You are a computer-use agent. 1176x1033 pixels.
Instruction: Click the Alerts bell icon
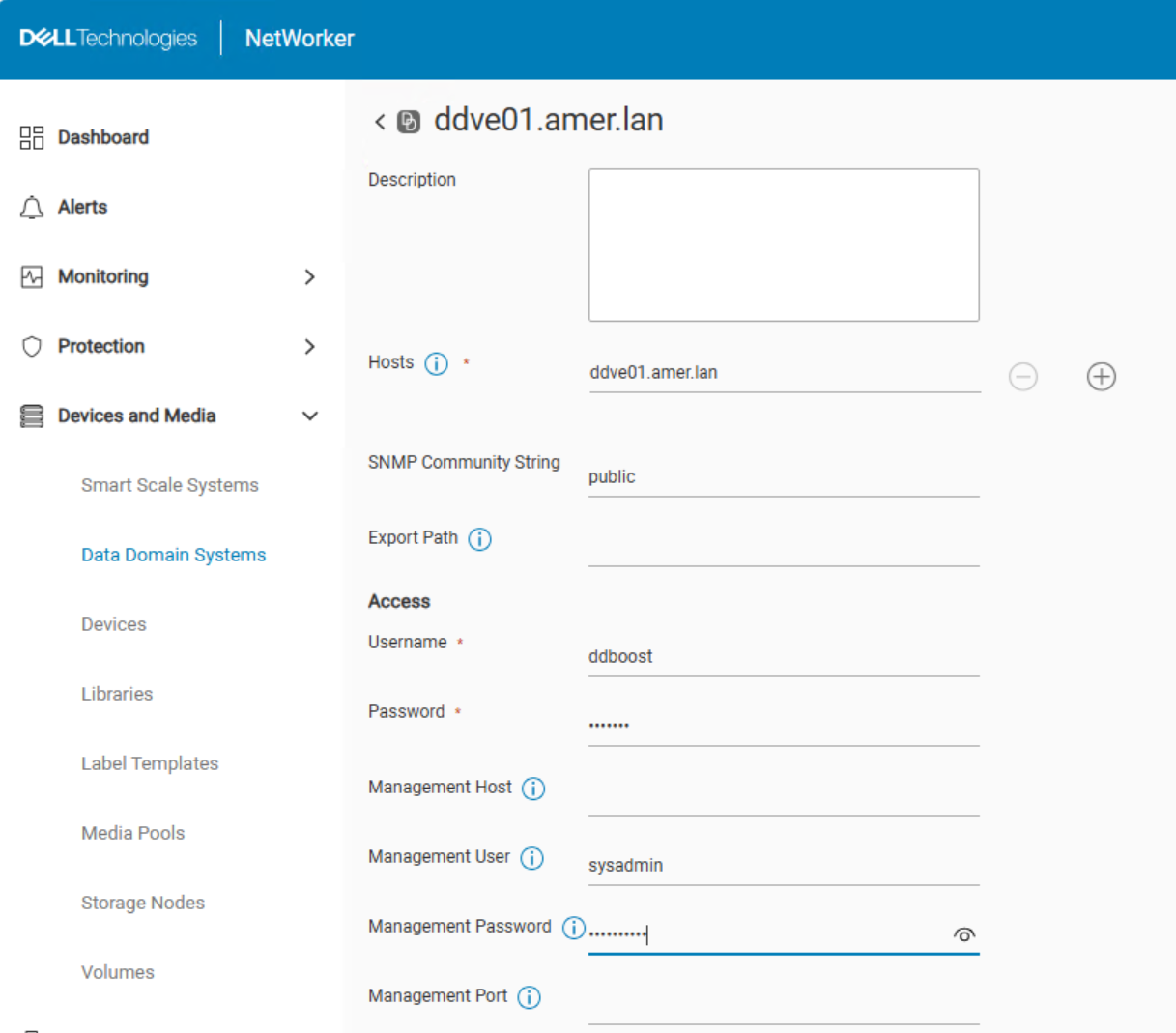click(31, 207)
